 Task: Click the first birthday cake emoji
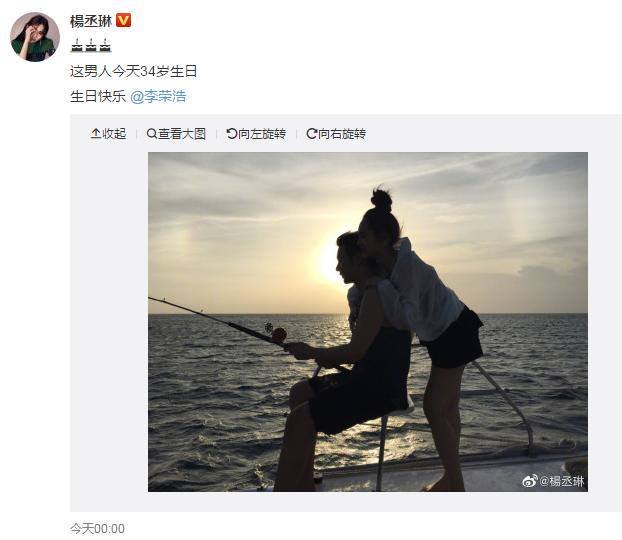[x=77, y=45]
